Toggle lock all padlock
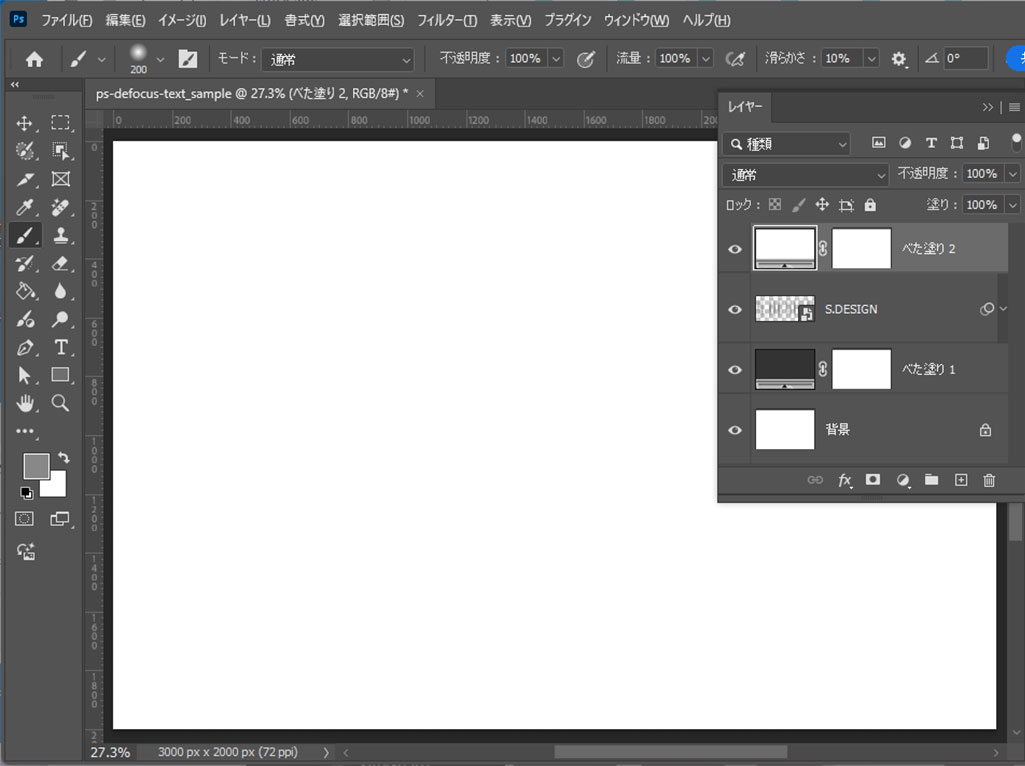 (870, 205)
